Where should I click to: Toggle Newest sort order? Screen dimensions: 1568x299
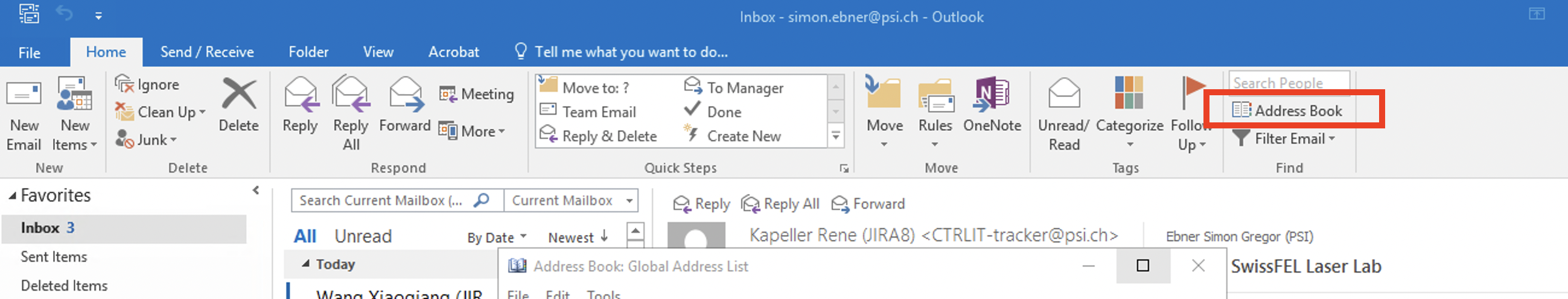578,238
